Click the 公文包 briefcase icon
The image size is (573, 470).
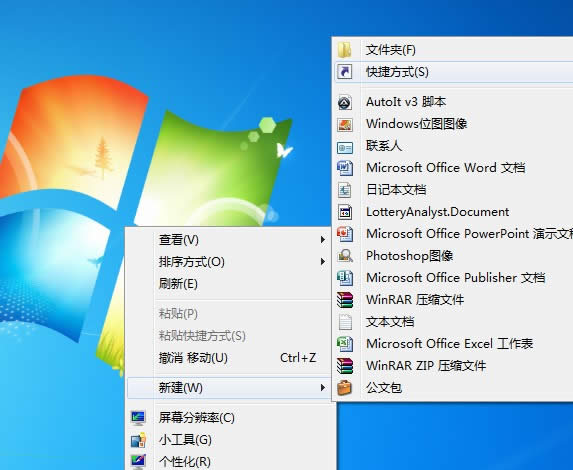click(345, 388)
